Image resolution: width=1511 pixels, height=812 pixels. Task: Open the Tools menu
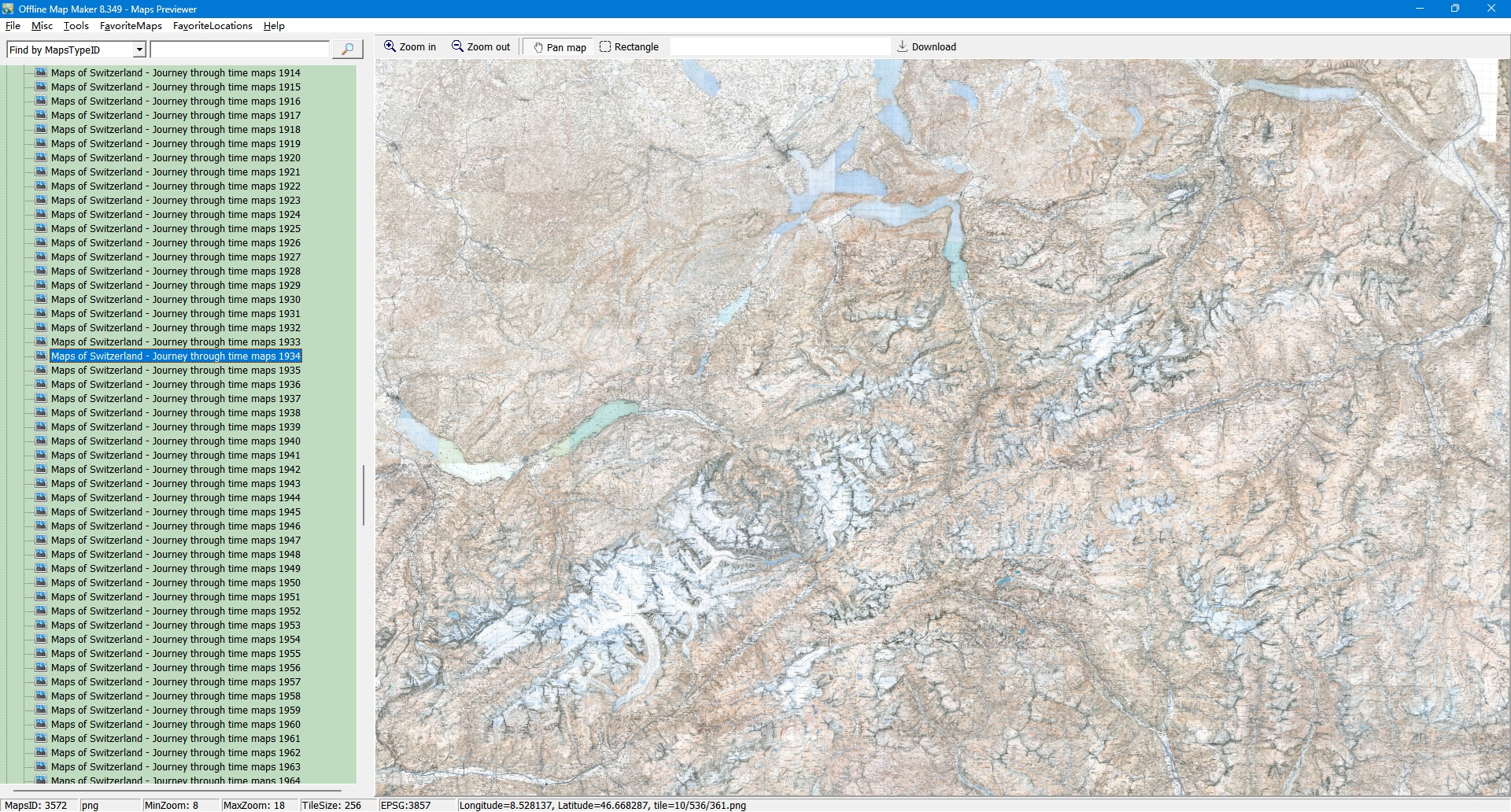pyautogui.click(x=76, y=26)
